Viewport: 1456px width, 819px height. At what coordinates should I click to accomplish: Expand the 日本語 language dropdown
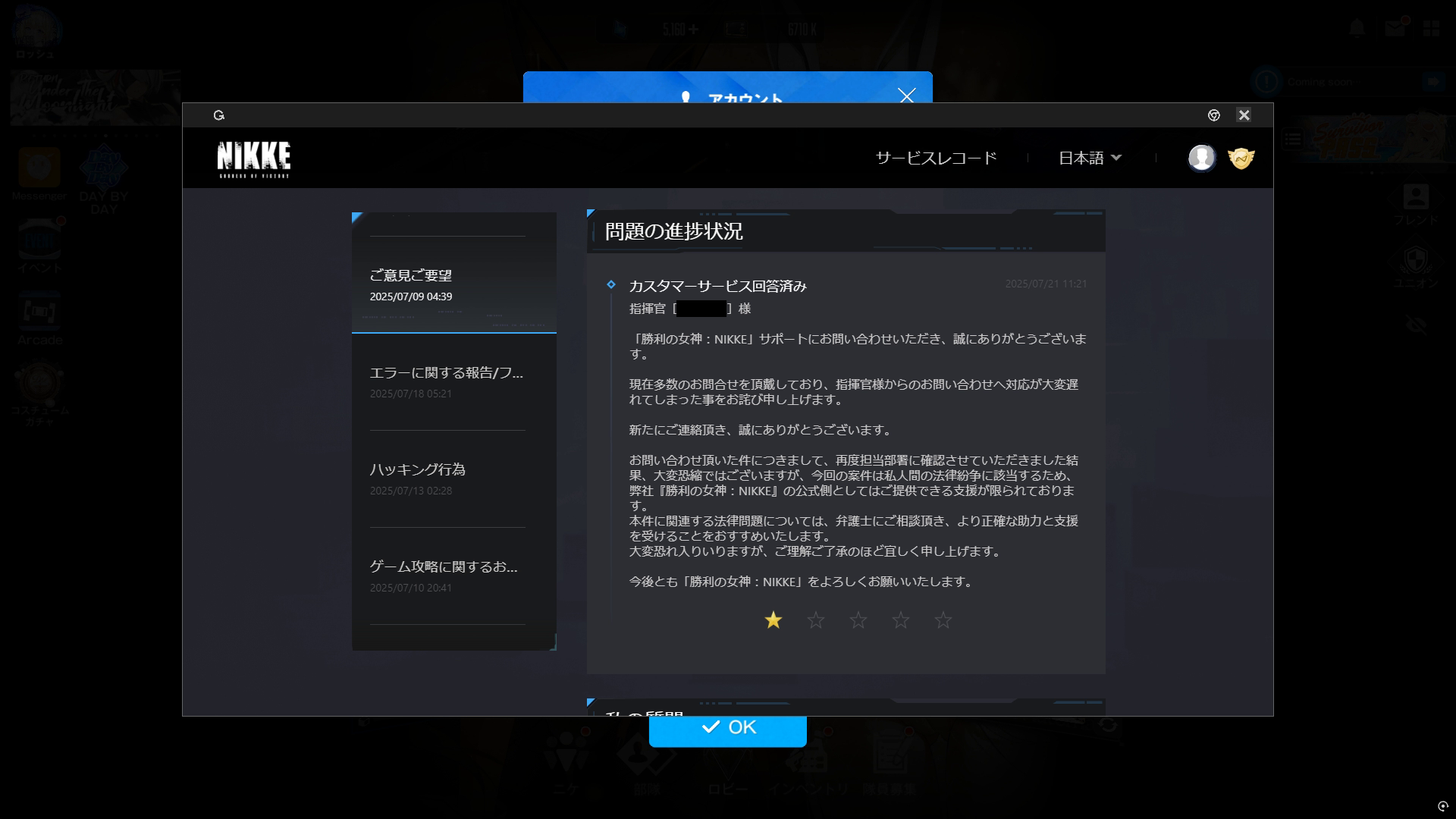[x=1090, y=158]
